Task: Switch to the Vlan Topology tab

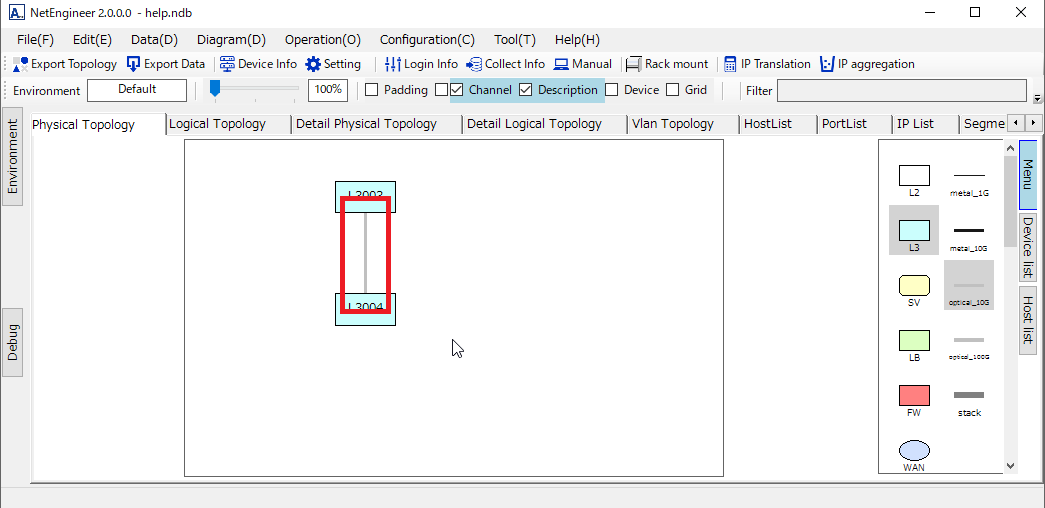Action: [673, 124]
